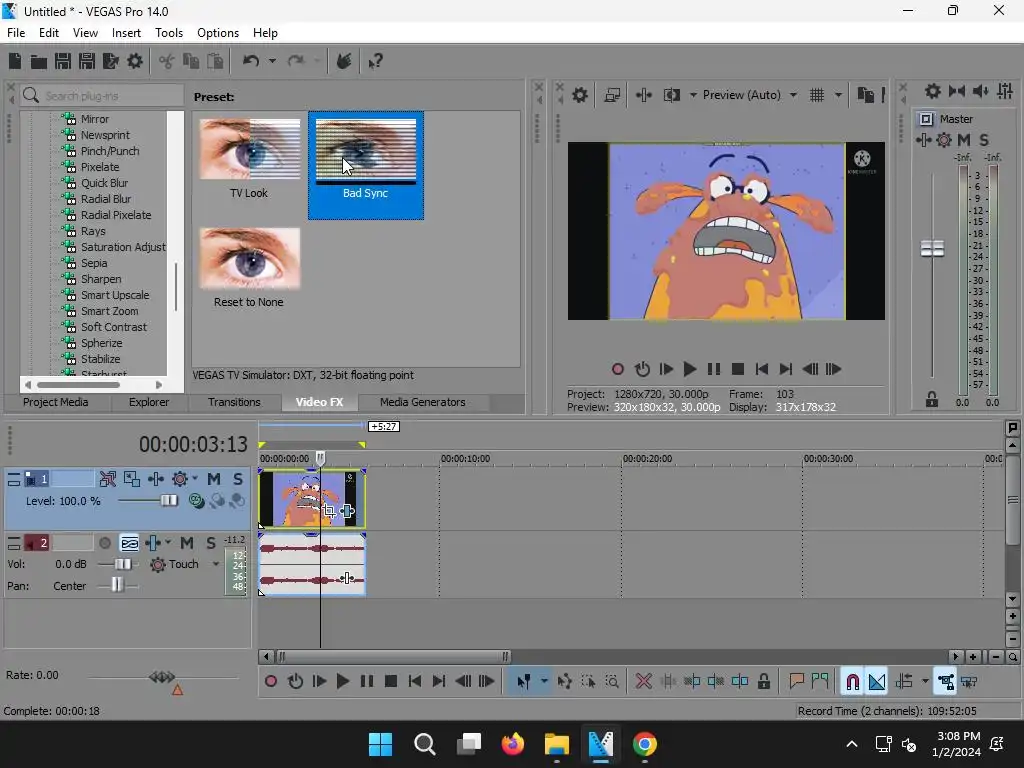Click the Downmix Output icon in Master
The width and height of the screenshot is (1024, 768).
click(x=957, y=91)
